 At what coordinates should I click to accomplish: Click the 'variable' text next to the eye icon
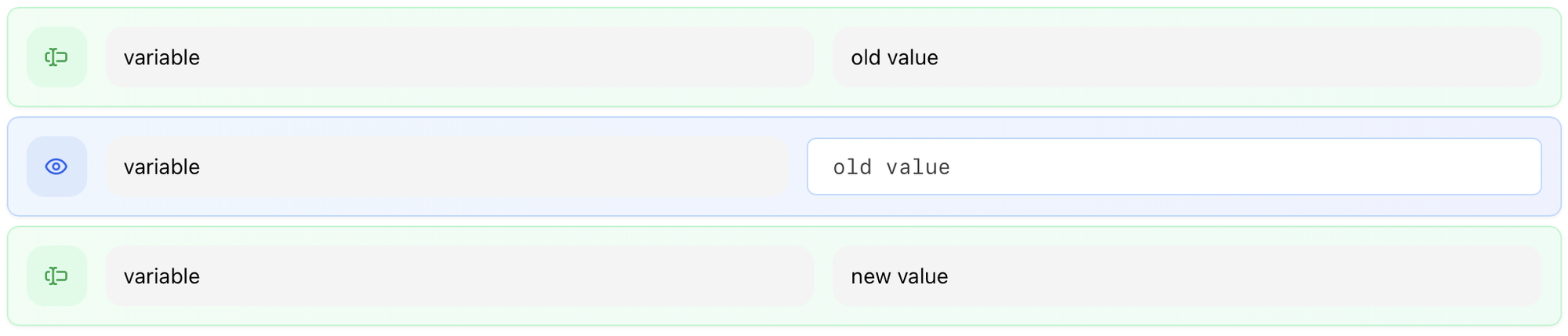162,166
